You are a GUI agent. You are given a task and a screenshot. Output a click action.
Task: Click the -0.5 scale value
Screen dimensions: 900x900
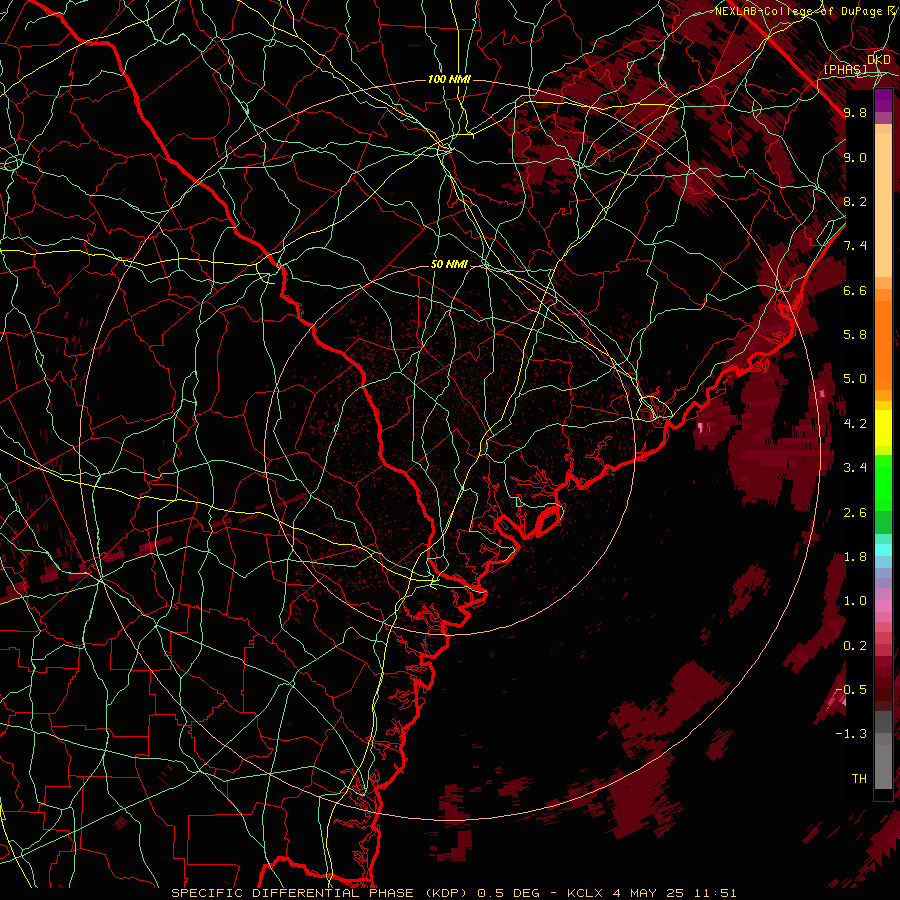pyautogui.click(x=851, y=690)
